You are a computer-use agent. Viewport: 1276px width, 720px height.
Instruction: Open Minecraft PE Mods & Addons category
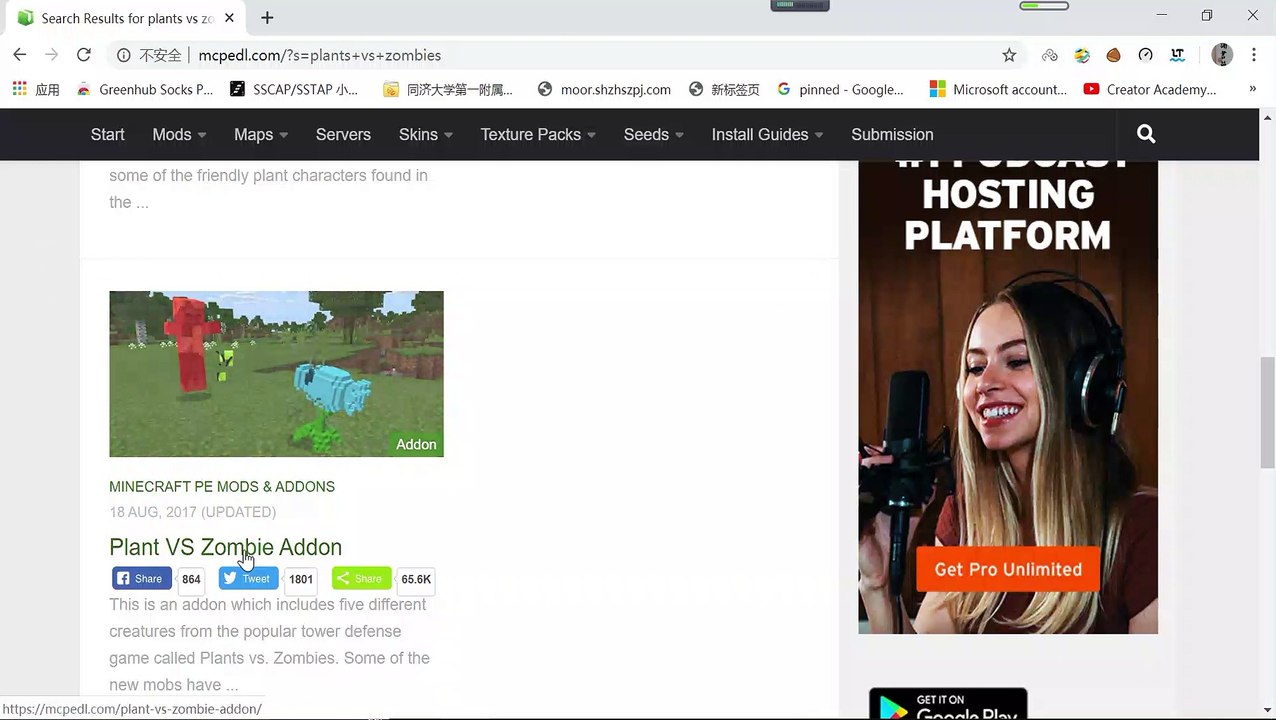[222, 487]
